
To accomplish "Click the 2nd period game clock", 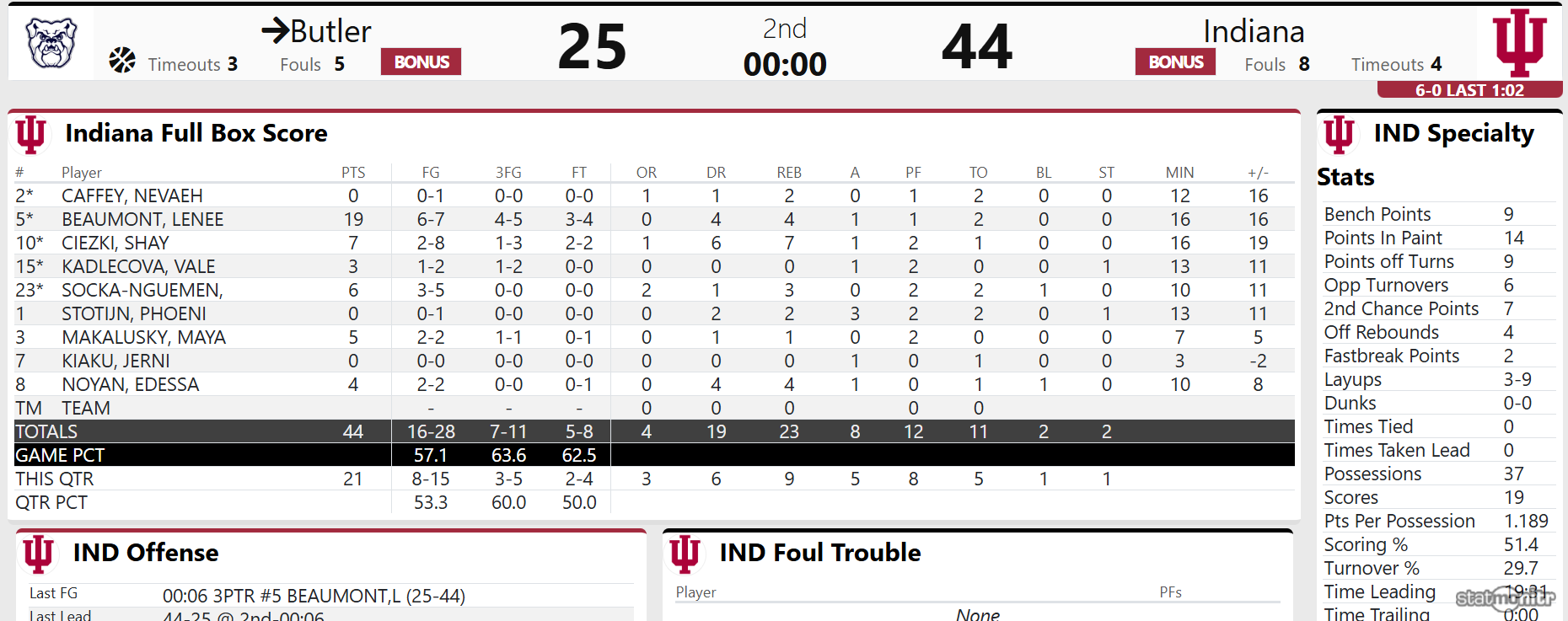I will (785, 63).
